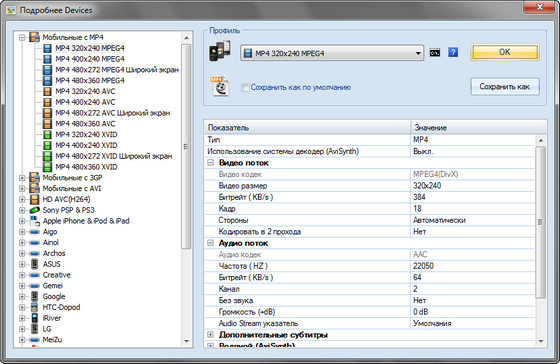Expand the Дополнительные субтитры section
Viewport: 560px width, 364px height.
(x=211, y=335)
